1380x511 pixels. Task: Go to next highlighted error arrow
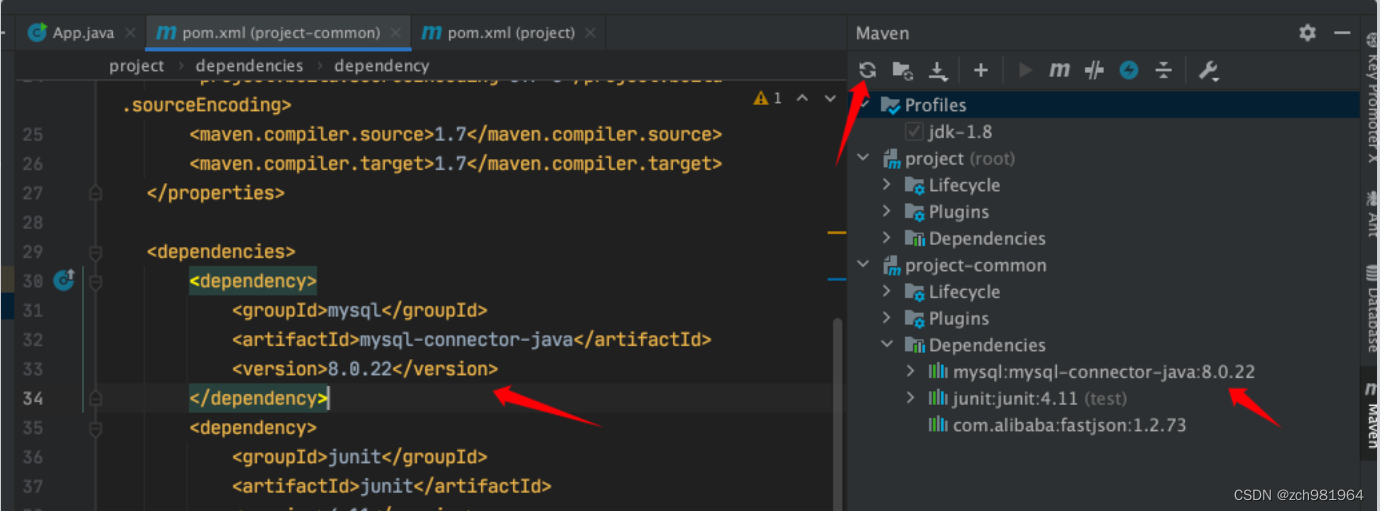[x=829, y=98]
